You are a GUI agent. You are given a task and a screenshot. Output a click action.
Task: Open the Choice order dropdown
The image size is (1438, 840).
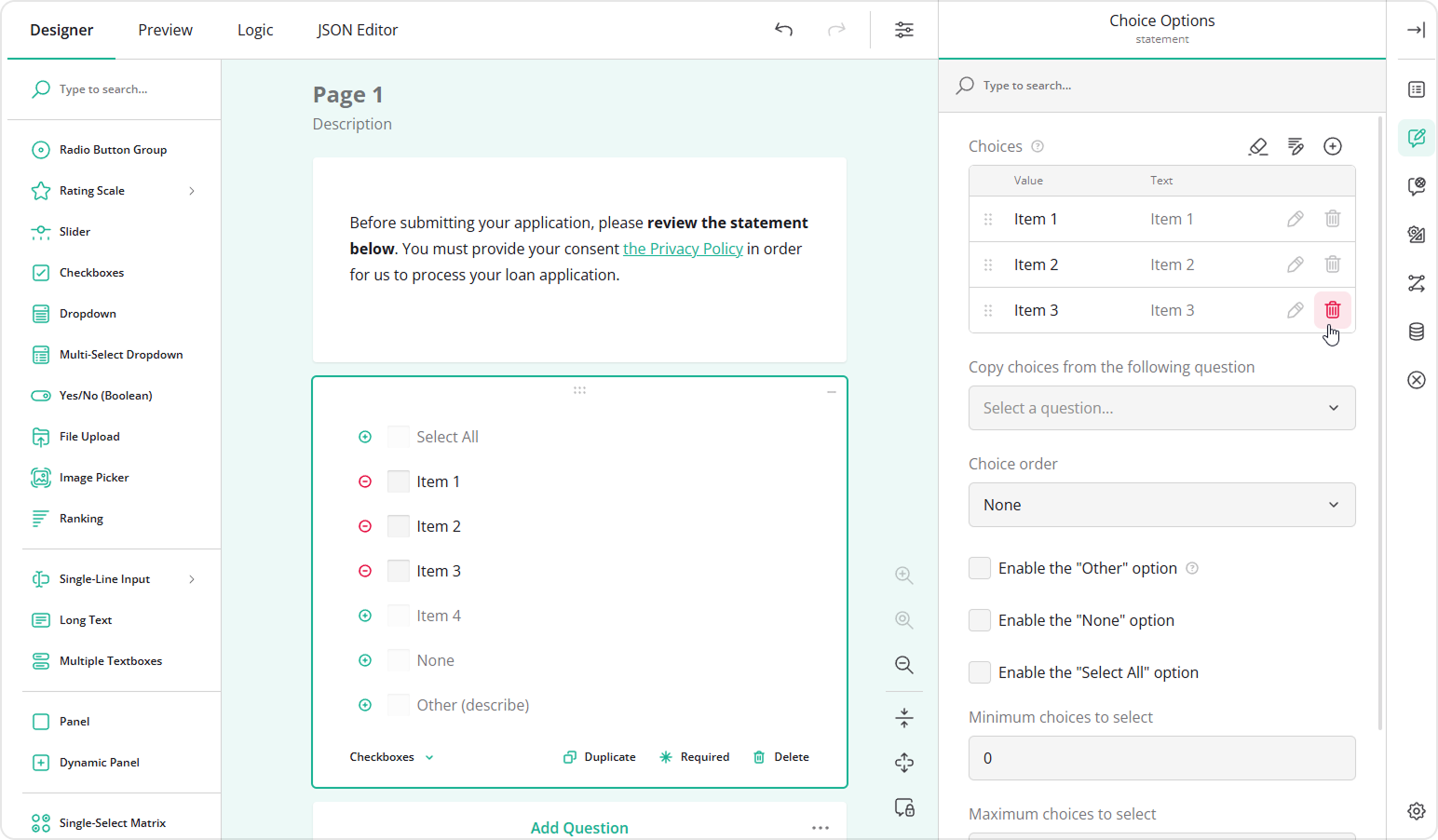[x=1161, y=505]
